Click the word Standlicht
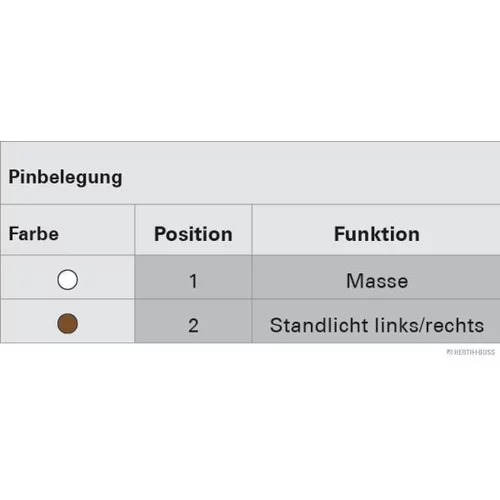Screen dimensions: 500x500 319,325
